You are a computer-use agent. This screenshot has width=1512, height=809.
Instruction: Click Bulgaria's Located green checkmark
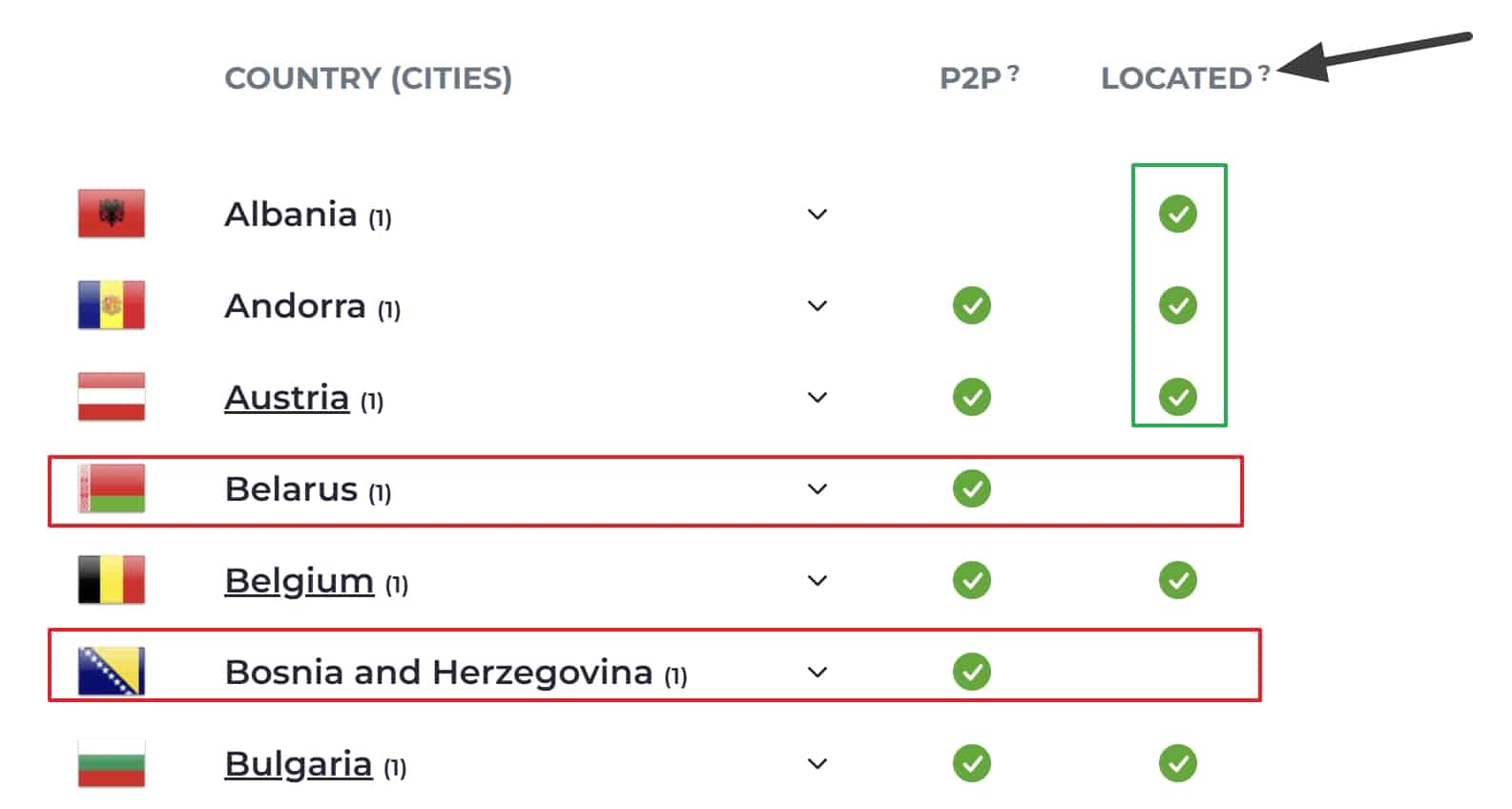(1178, 763)
